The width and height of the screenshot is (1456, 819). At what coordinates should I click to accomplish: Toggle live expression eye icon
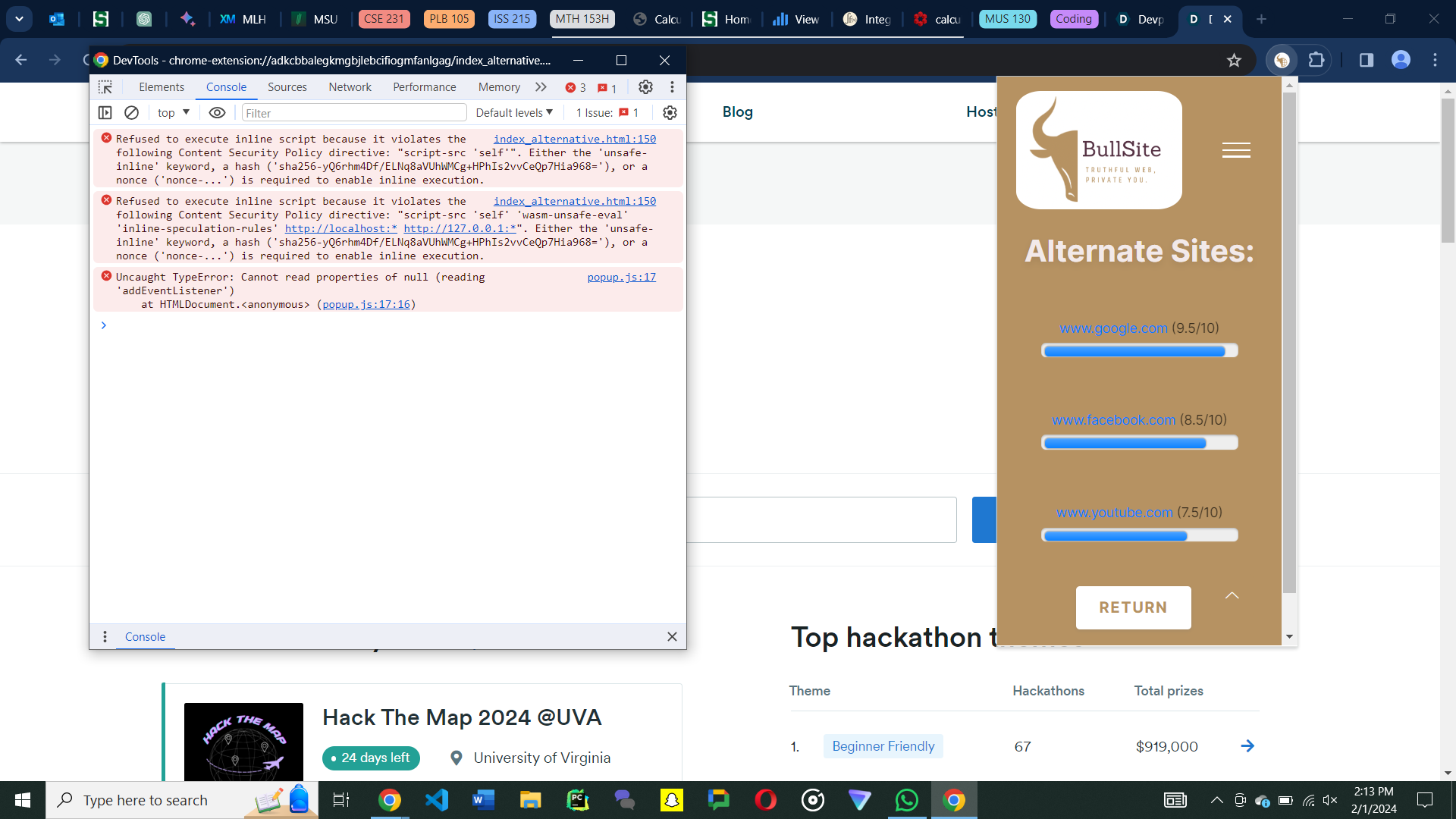click(217, 112)
